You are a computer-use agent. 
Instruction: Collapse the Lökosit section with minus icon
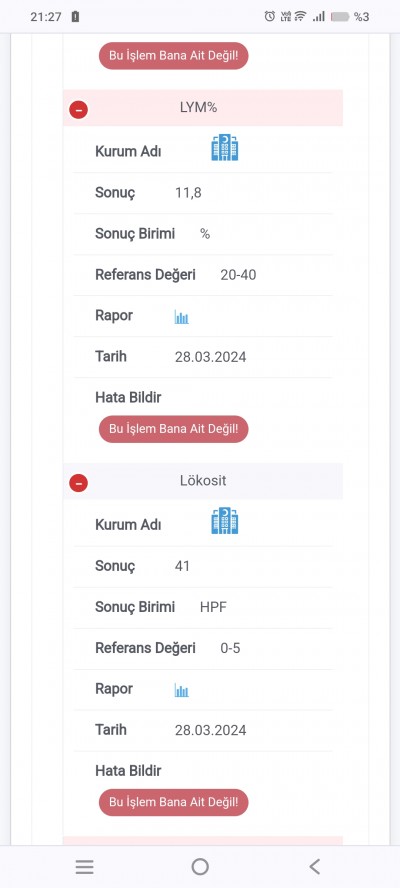pyautogui.click(x=78, y=483)
